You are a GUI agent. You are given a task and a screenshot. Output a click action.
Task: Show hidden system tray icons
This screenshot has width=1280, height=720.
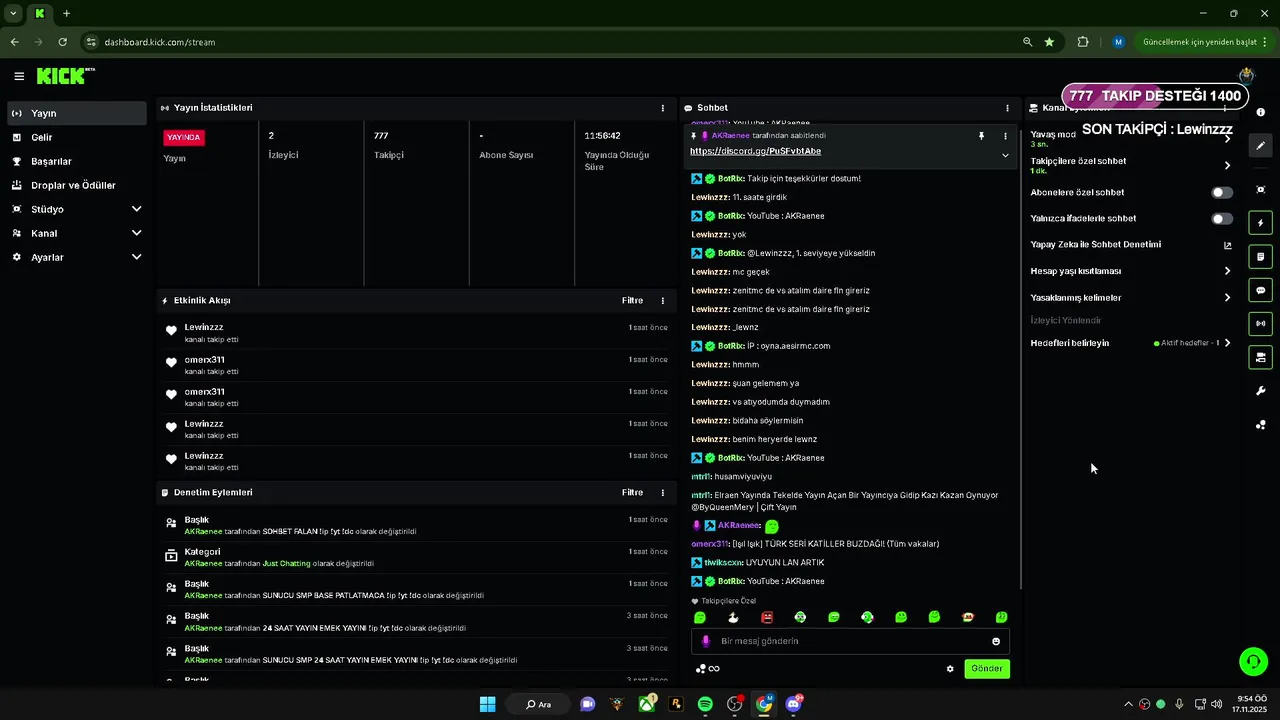(1128, 704)
